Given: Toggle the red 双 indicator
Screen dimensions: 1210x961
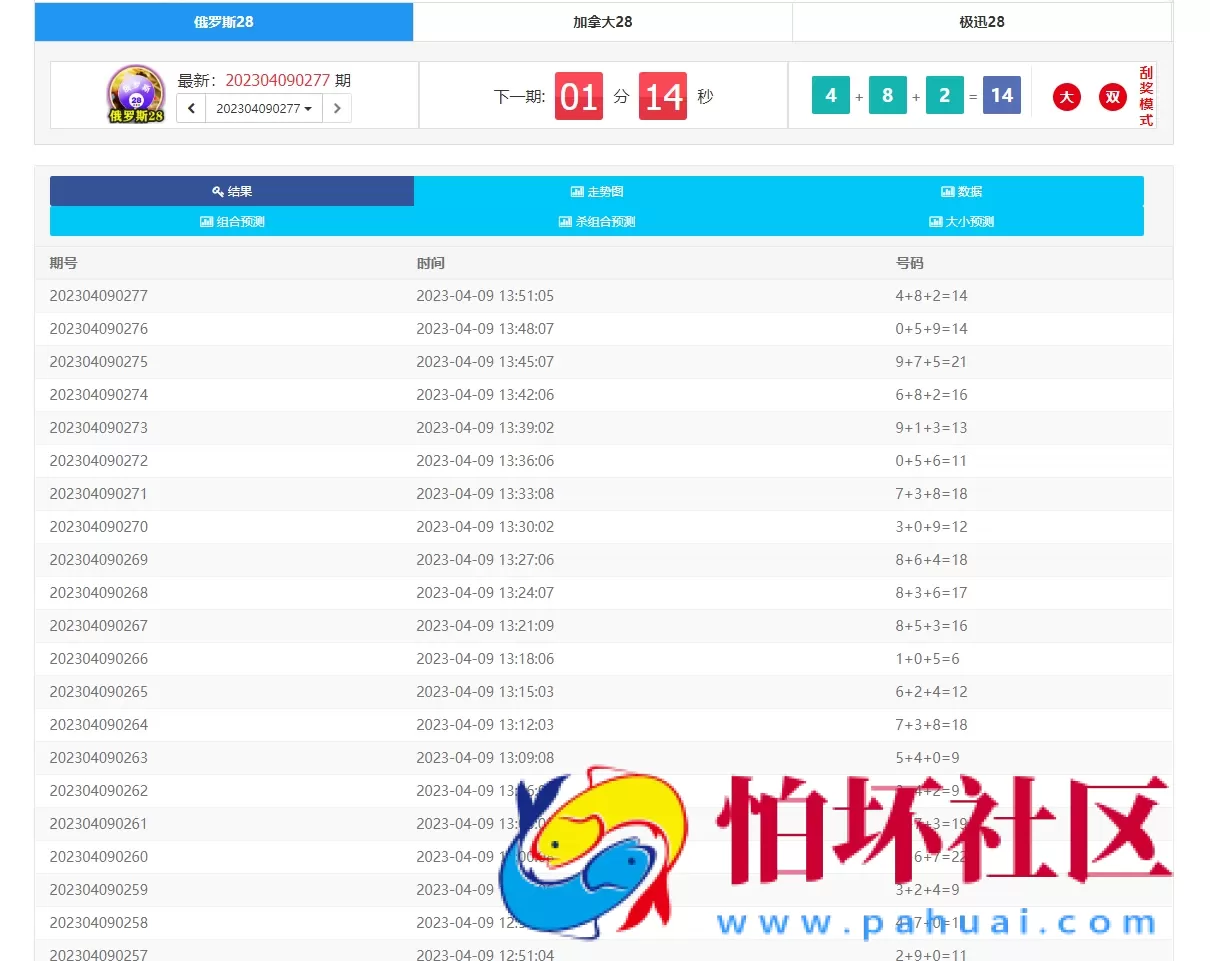Looking at the screenshot, I should pyautogui.click(x=1112, y=97).
